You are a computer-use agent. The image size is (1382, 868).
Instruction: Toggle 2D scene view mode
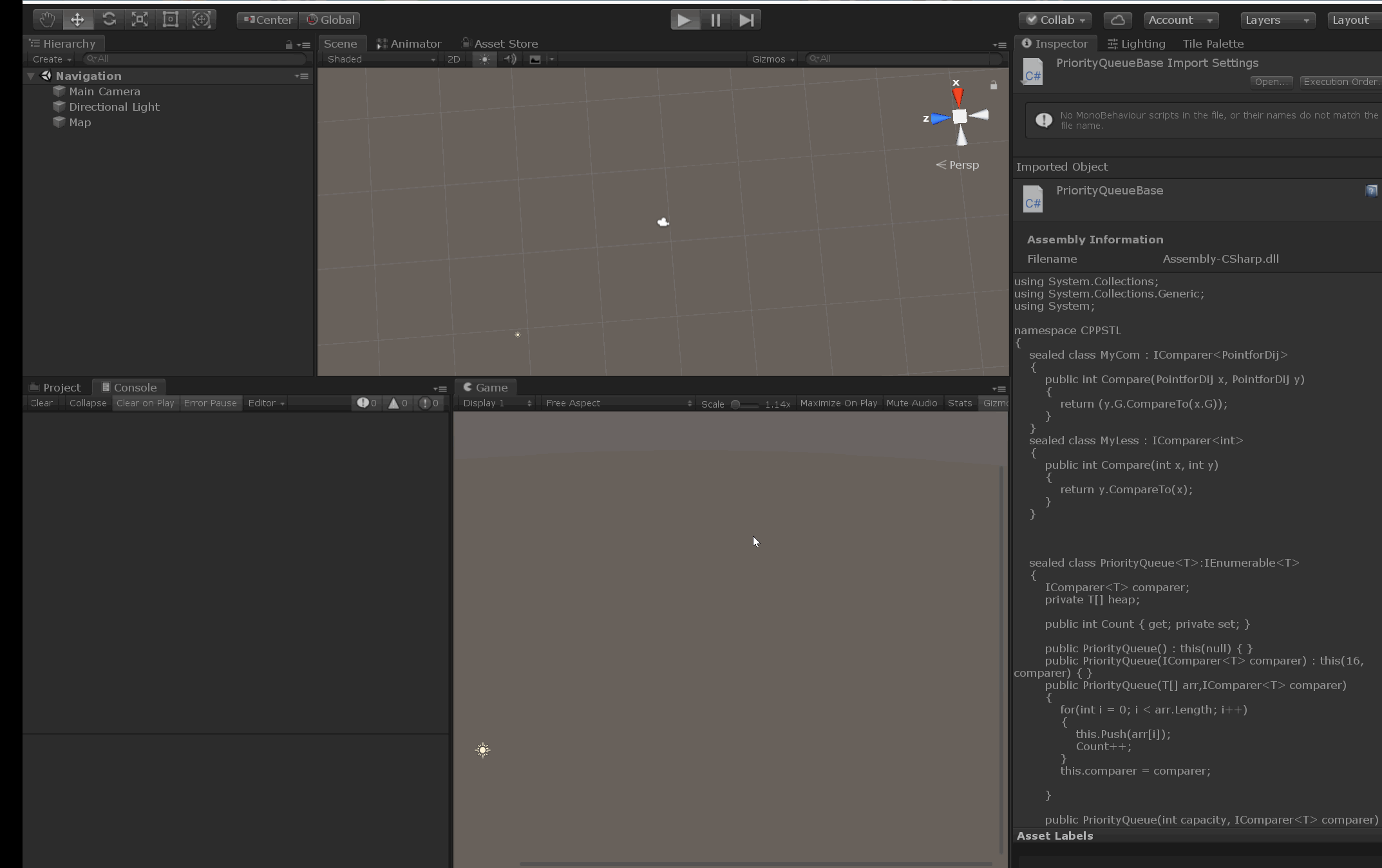tap(453, 59)
